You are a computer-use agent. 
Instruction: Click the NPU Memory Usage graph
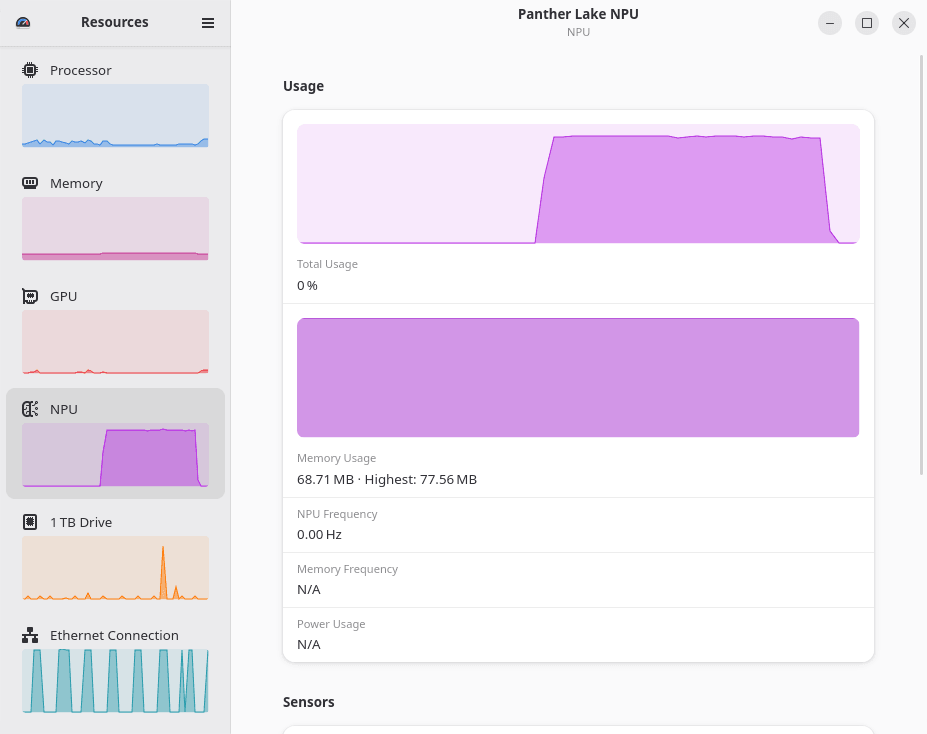(x=578, y=378)
